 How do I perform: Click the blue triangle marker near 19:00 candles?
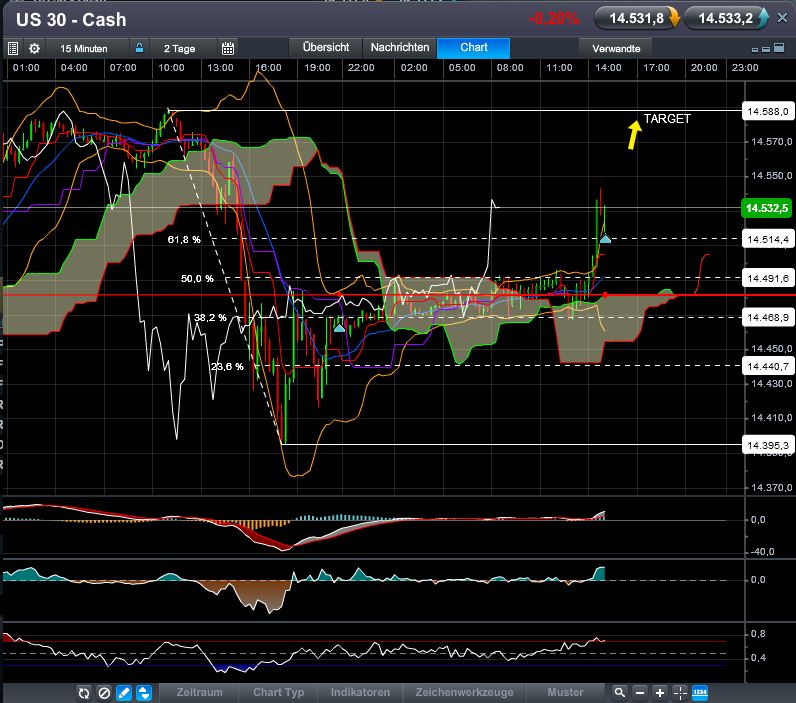[x=339, y=328]
